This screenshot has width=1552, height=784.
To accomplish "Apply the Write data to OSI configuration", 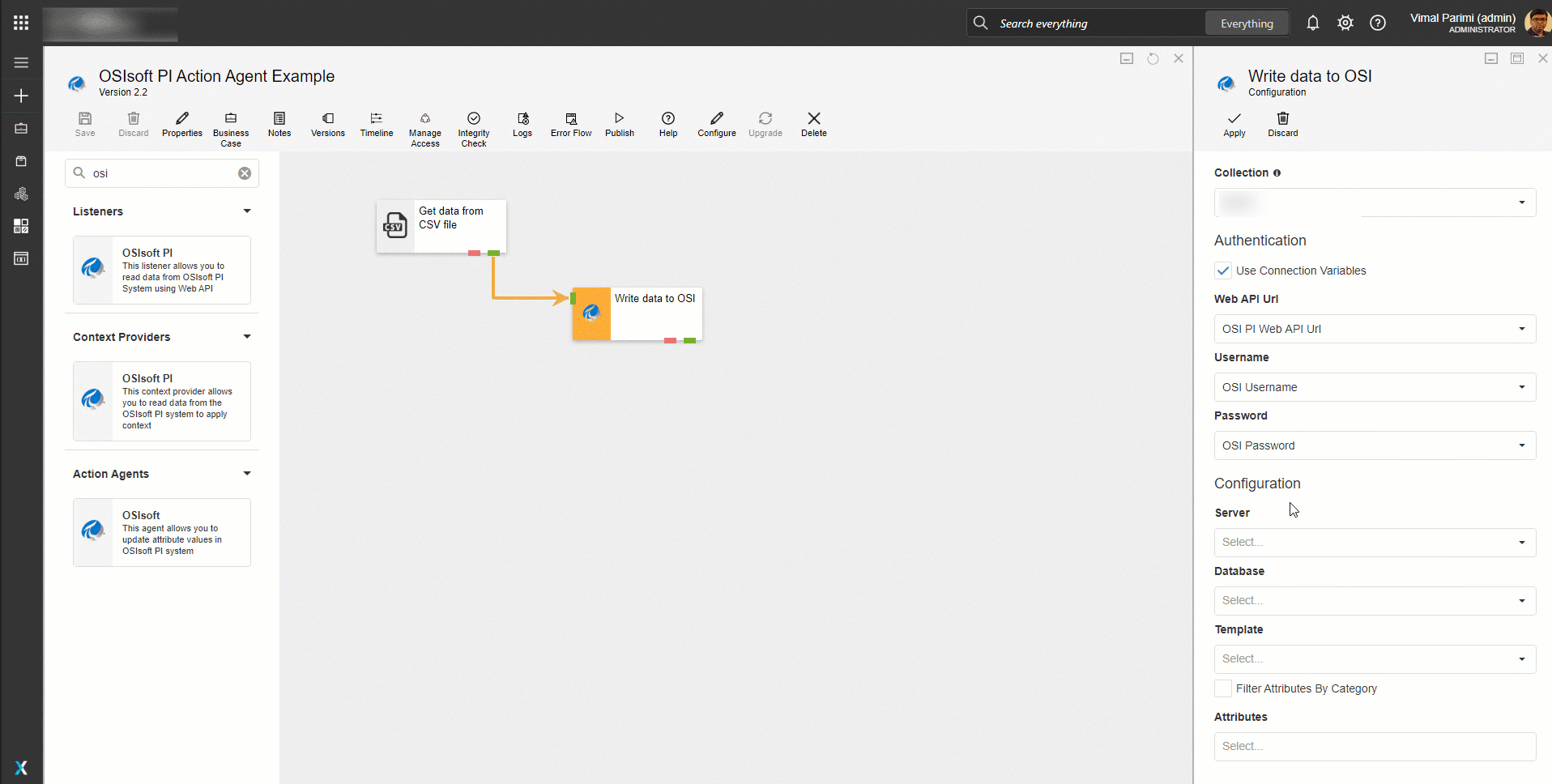I will point(1234,124).
